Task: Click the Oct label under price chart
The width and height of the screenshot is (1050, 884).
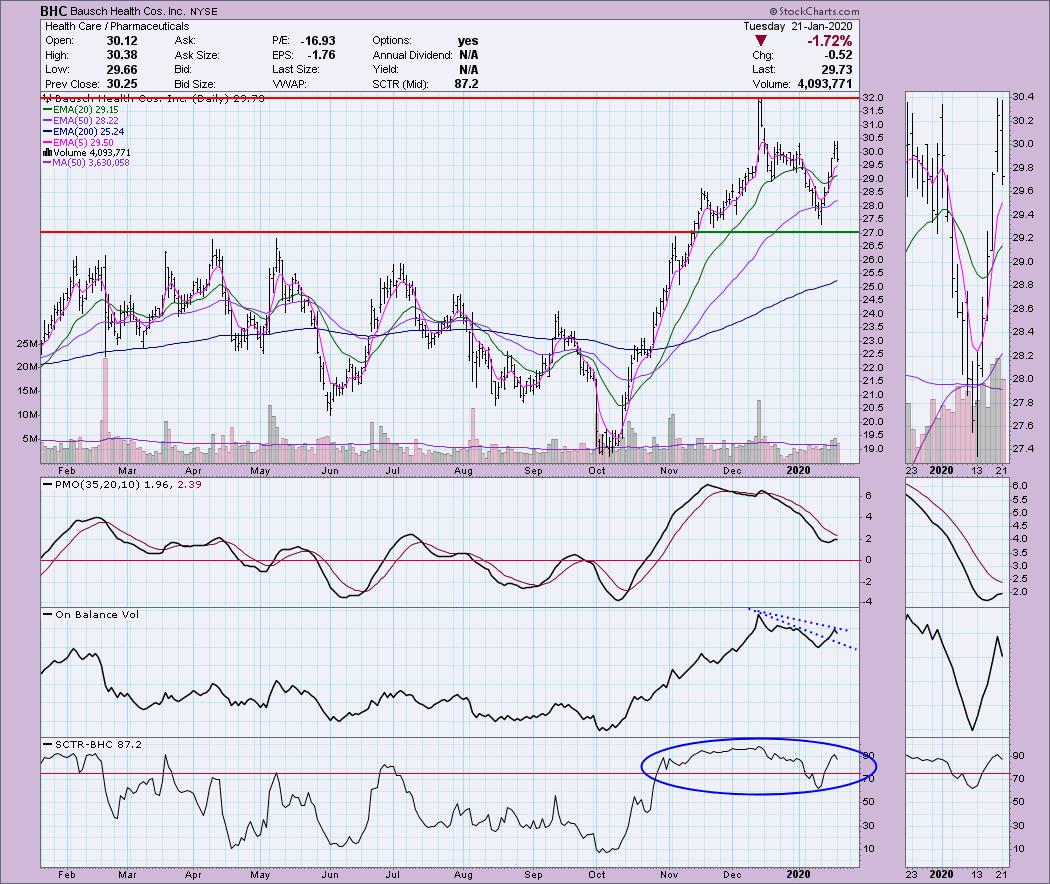Action: 597,471
